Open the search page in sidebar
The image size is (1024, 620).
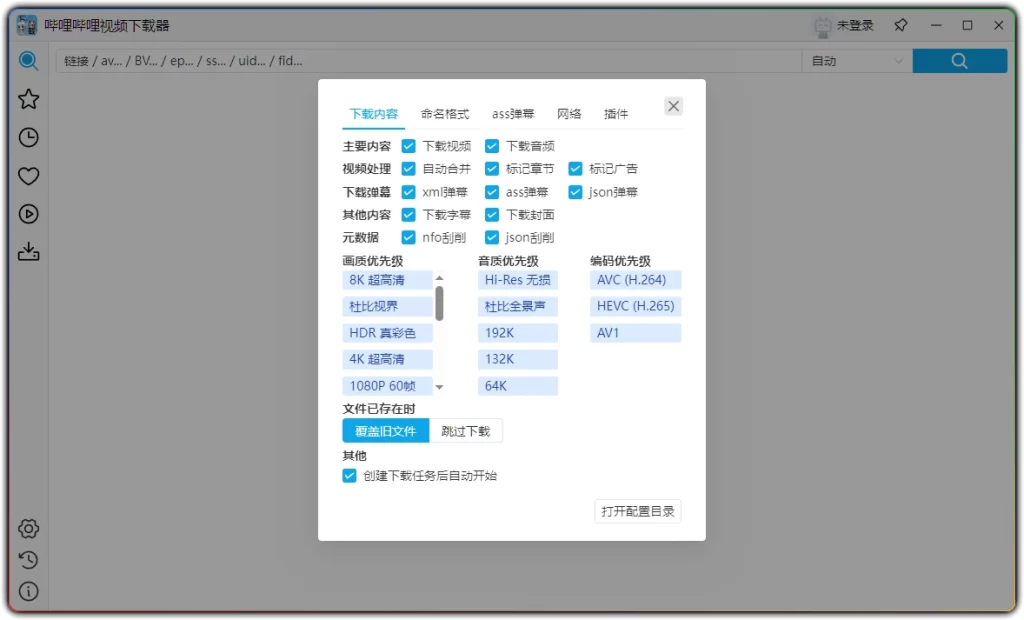coord(28,61)
